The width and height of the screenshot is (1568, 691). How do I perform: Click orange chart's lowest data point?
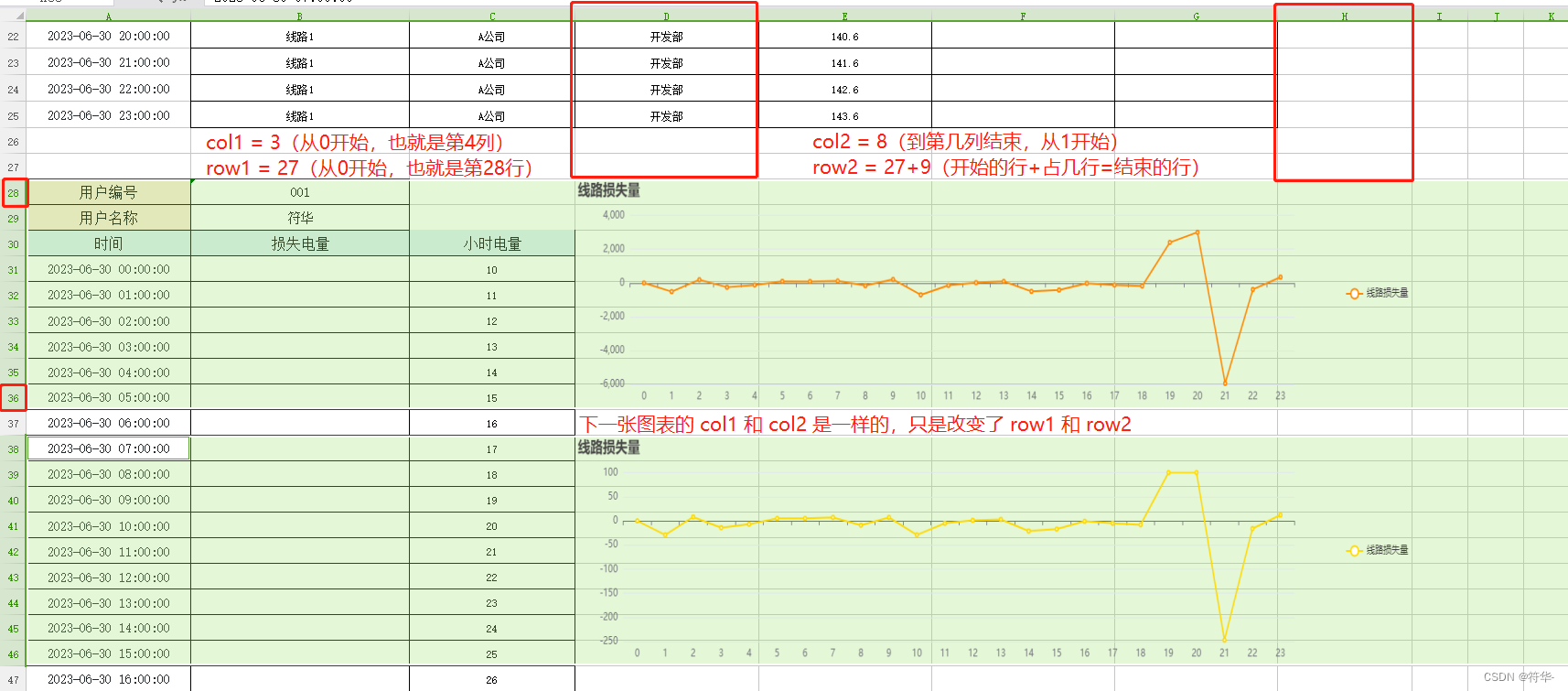click(1225, 383)
